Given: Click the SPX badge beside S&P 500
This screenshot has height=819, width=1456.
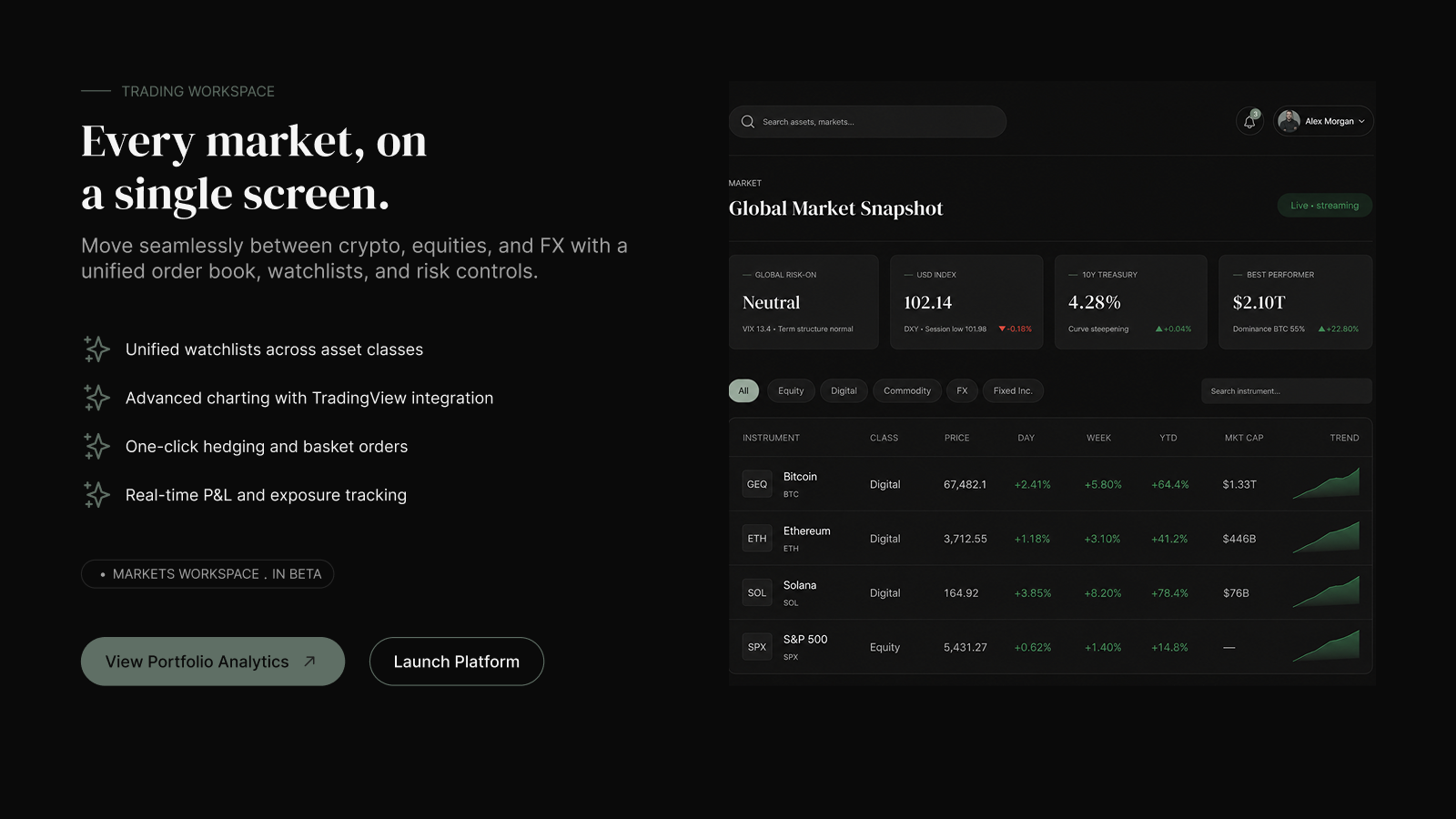Looking at the screenshot, I should point(757,647).
